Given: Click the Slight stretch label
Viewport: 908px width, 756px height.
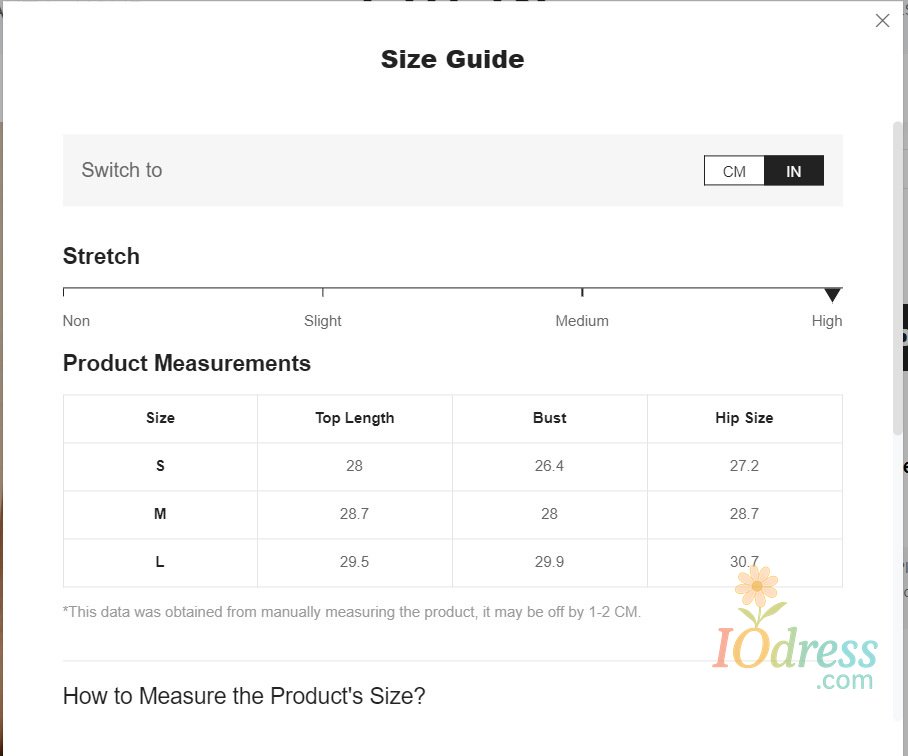Looking at the screenshot, I should click(x=322, y=321).
